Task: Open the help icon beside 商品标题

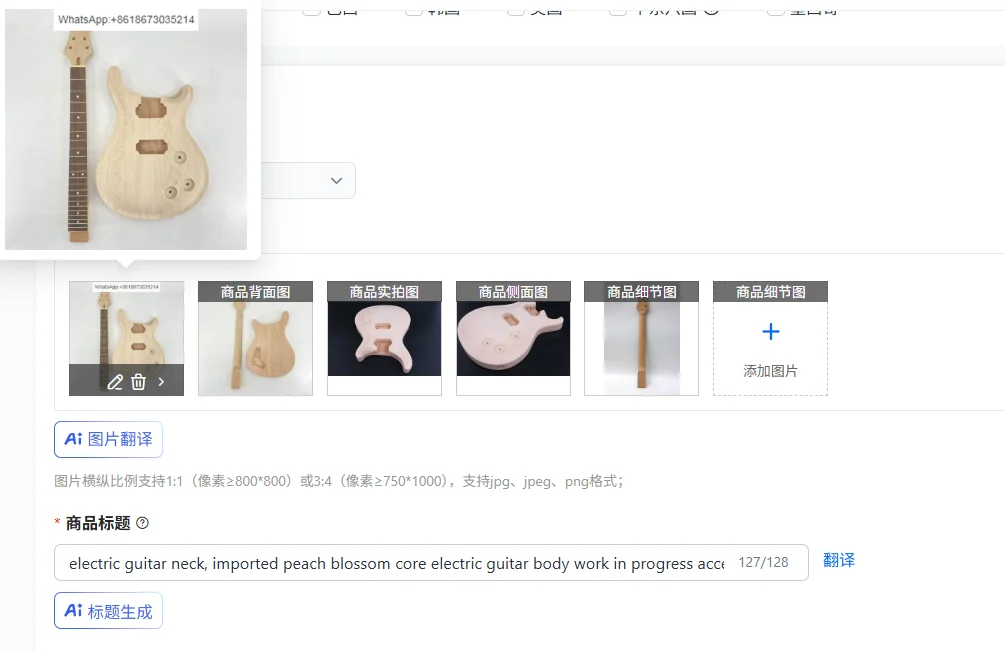Action: point(143,523)
